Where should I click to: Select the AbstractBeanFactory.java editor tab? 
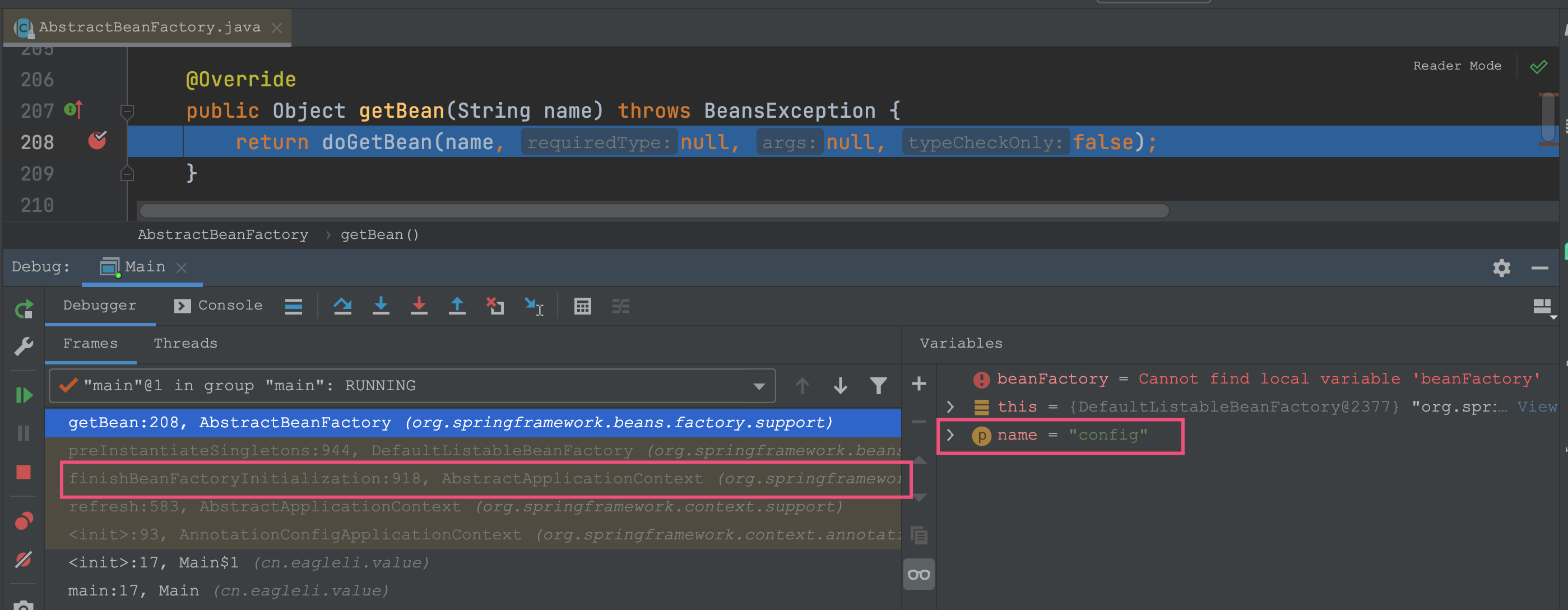[147, 27]
